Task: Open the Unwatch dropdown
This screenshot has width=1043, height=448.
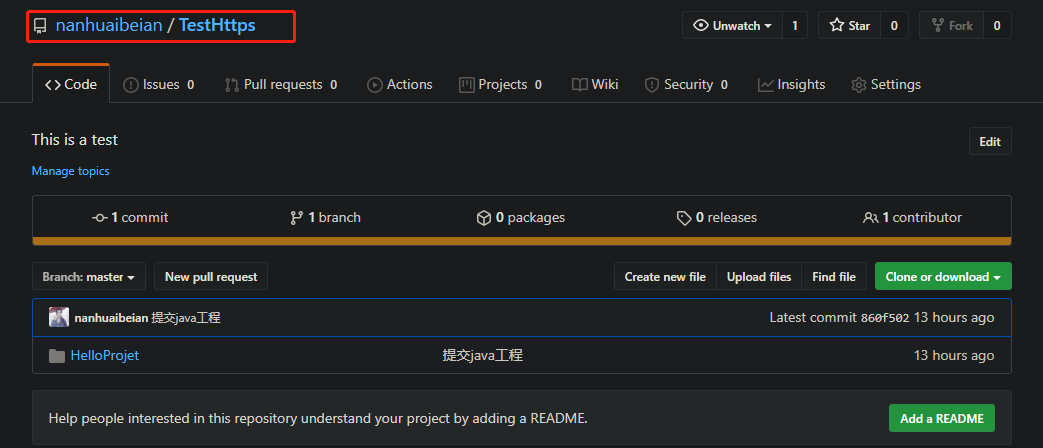Action: coord(732,26)
